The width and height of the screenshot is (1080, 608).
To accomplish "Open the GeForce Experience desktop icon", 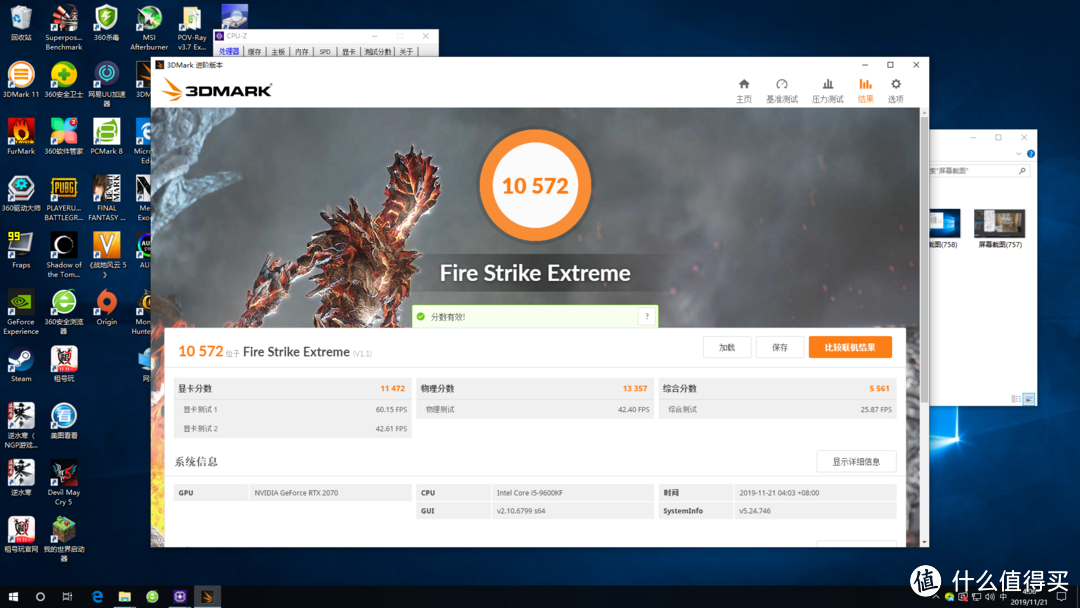I will [x=21, y=312].
